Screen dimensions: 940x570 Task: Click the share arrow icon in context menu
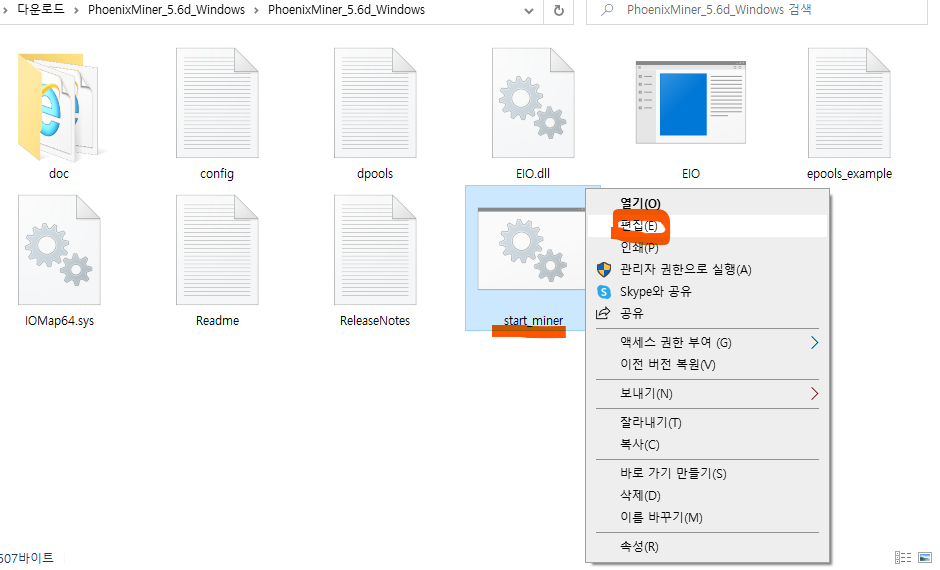tap(603, 313)
